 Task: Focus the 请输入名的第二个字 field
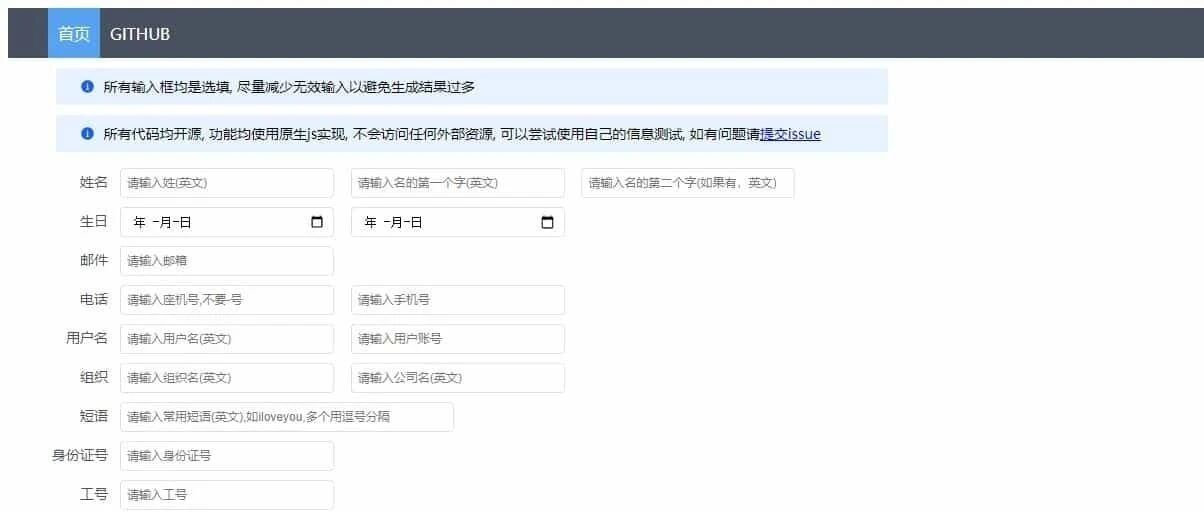point(688,183)
